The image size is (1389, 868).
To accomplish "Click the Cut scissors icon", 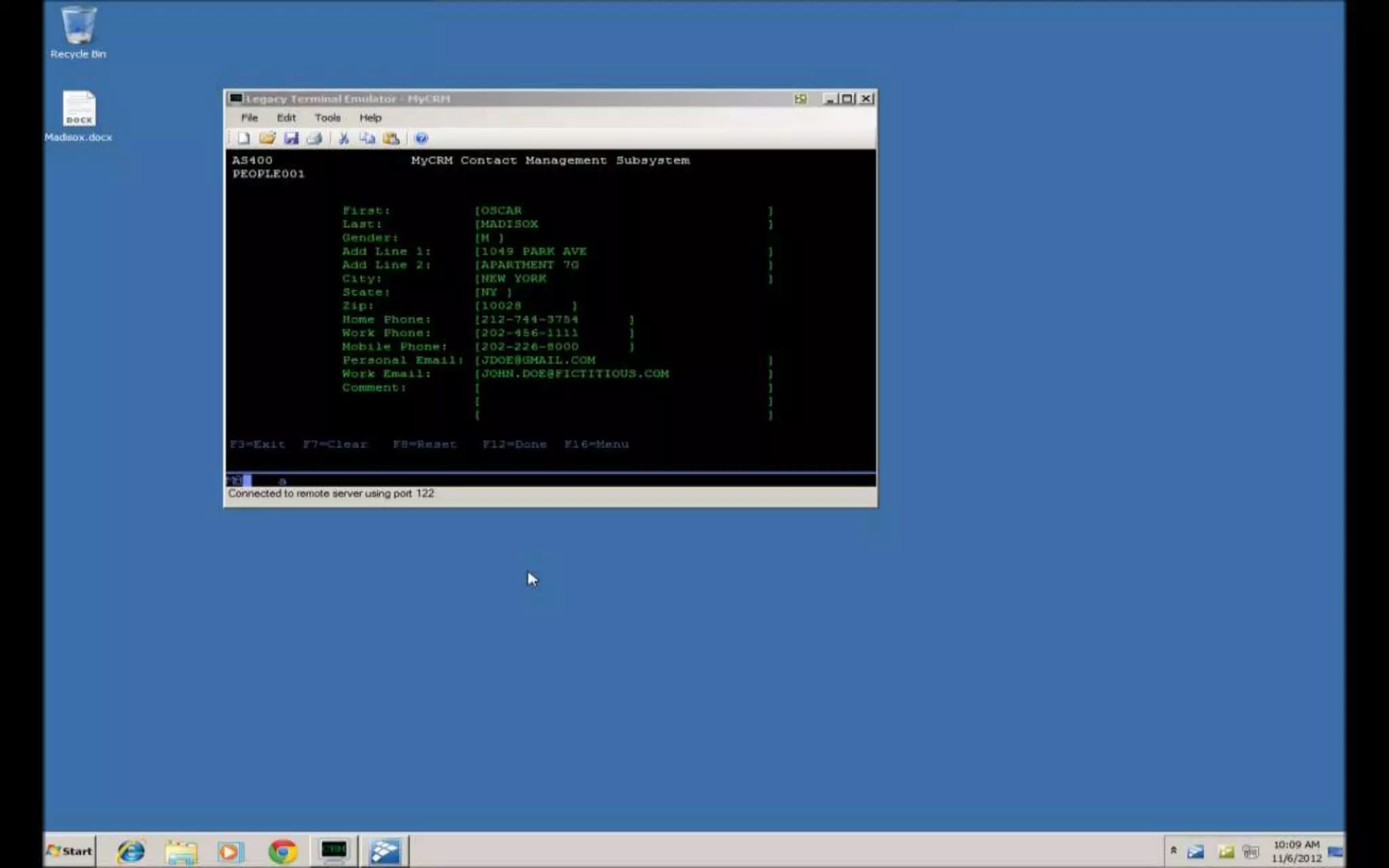I will tap(344, 138).
